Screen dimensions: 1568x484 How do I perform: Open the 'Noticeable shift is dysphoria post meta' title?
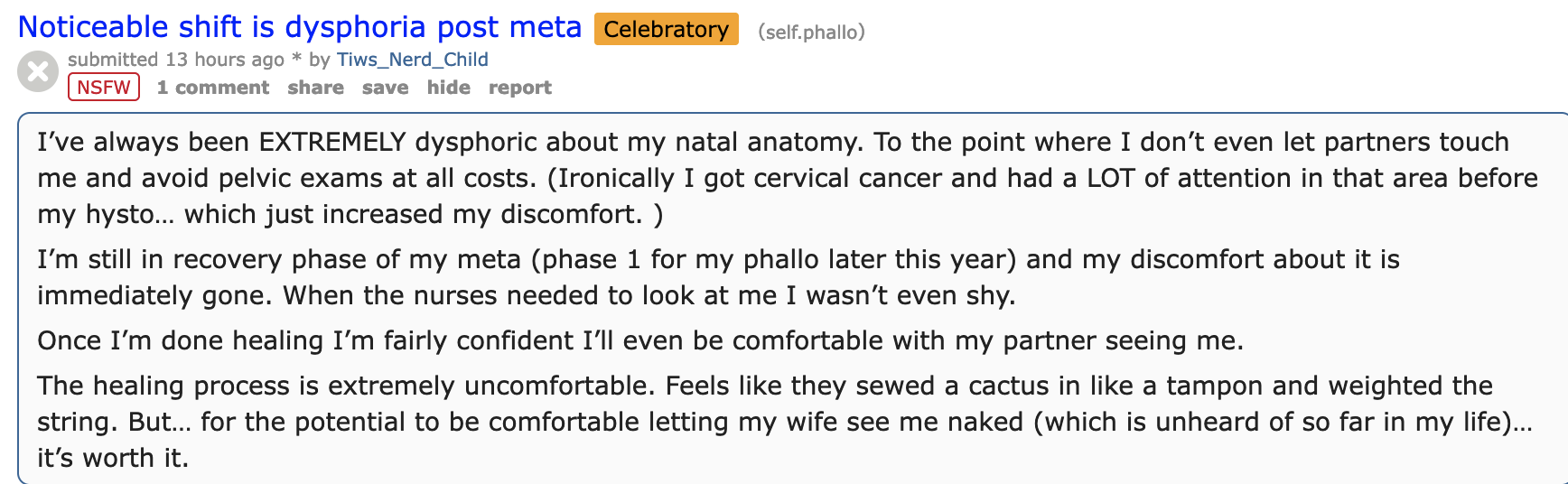pyautogui.click(x=300, y=27)
